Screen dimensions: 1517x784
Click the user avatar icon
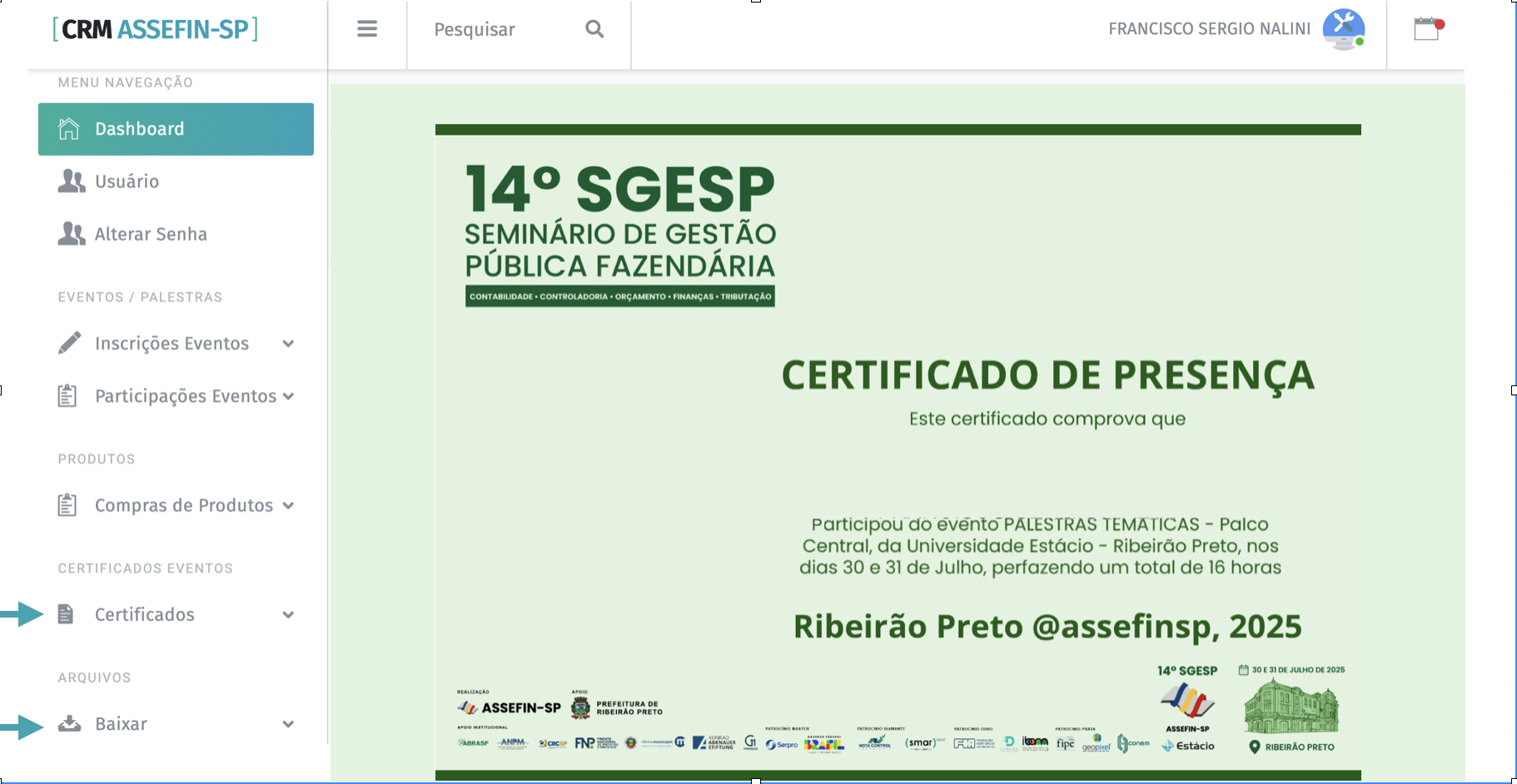click(1343, 29)
